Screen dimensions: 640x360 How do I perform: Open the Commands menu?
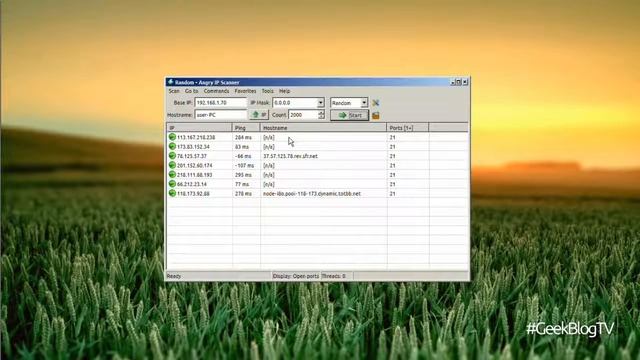click(x=216, y=91)
